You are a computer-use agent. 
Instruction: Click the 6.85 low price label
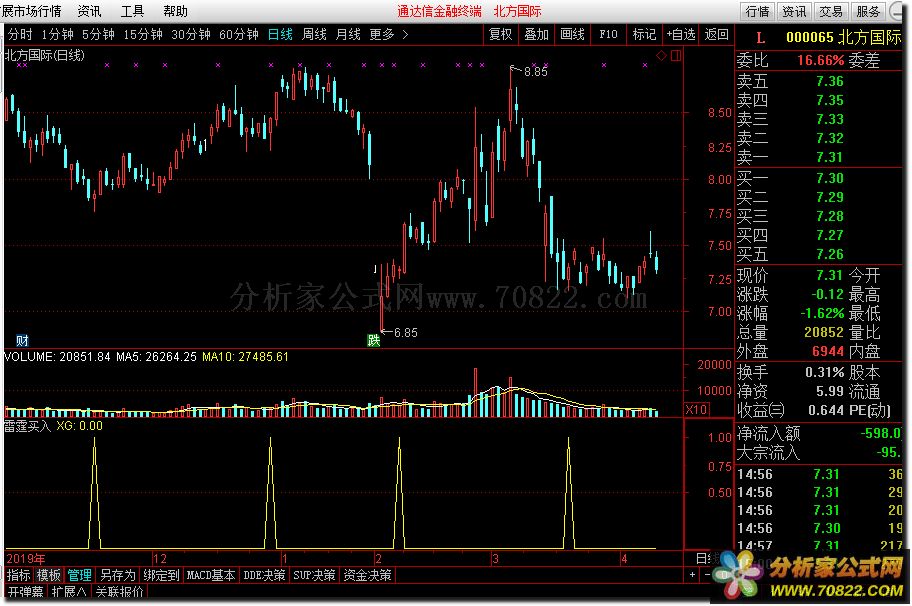tap(405, 333)
